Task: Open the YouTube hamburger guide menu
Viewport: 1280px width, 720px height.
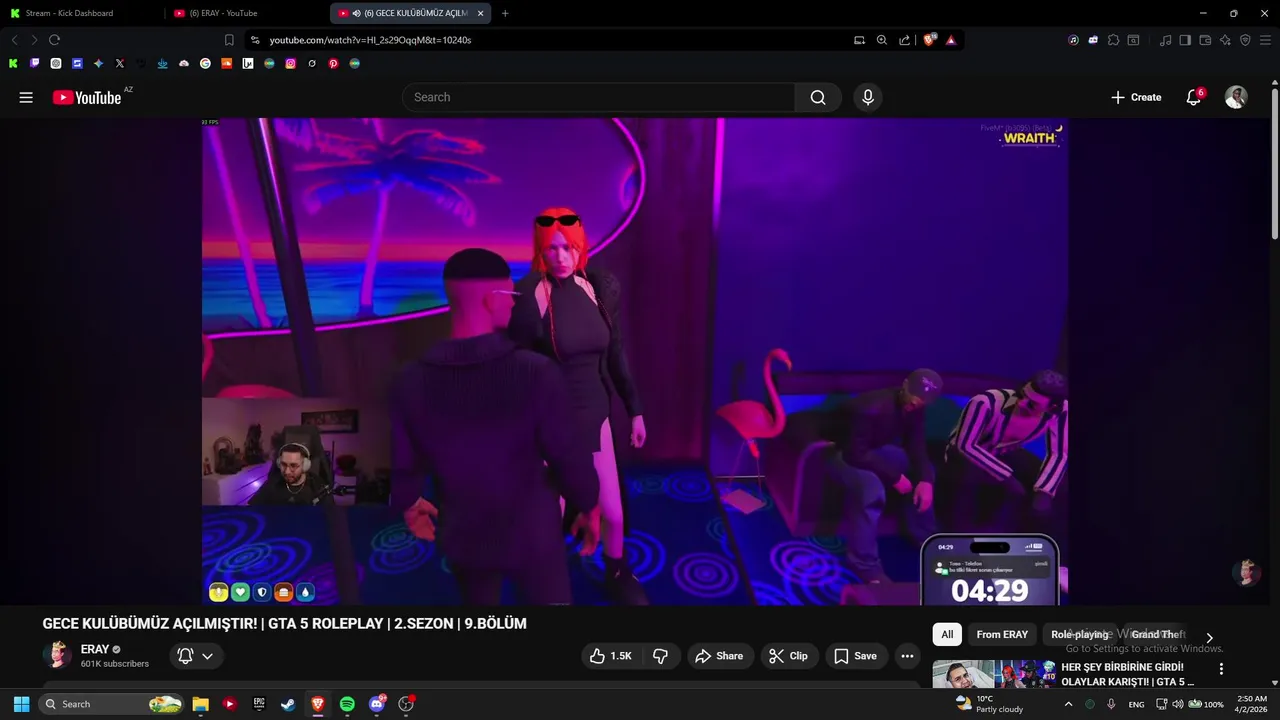Action: coord(26,97)
